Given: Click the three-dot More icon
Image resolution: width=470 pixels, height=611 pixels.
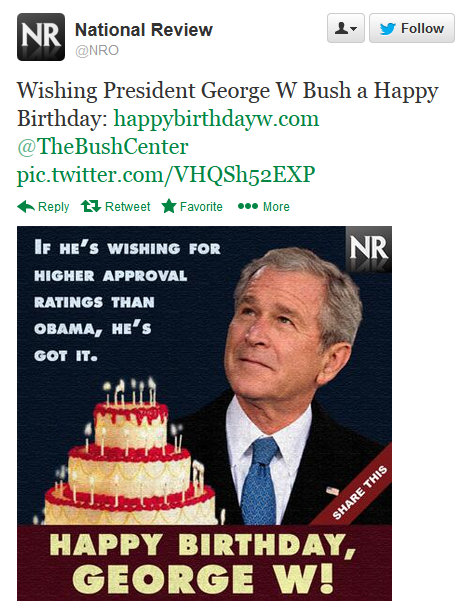Looking at the screenshot, I should coord(248,206).
